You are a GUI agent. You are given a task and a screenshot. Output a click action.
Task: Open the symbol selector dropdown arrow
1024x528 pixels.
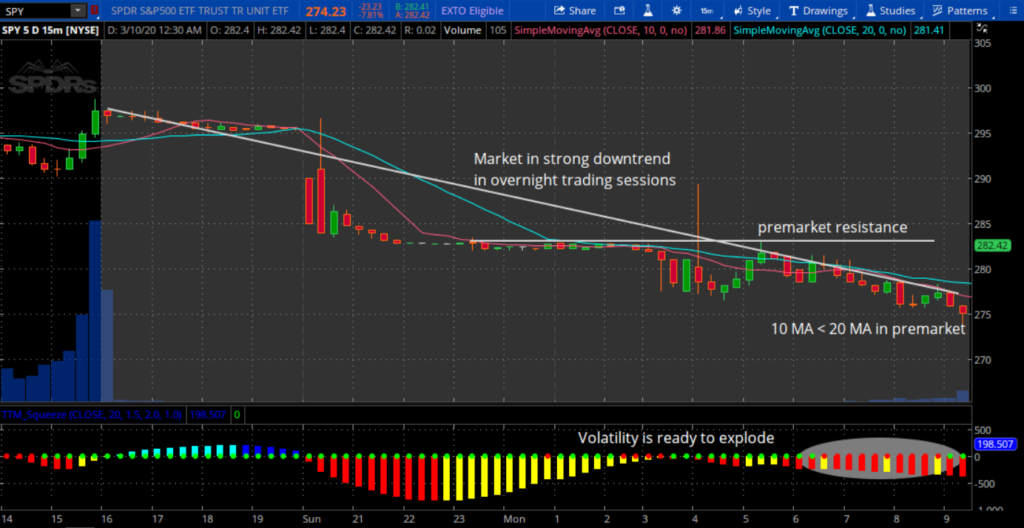point(78,10)
